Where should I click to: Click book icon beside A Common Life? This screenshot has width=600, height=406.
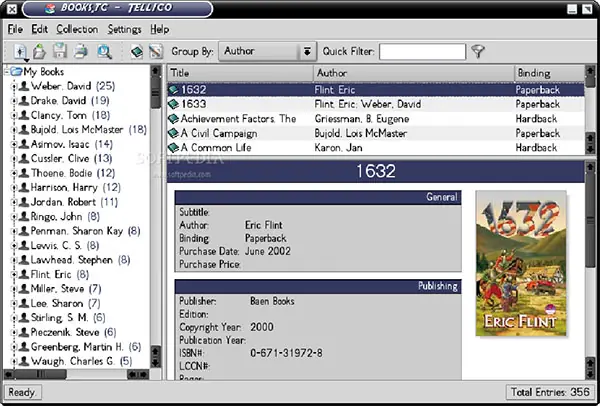tap(174, 148)
